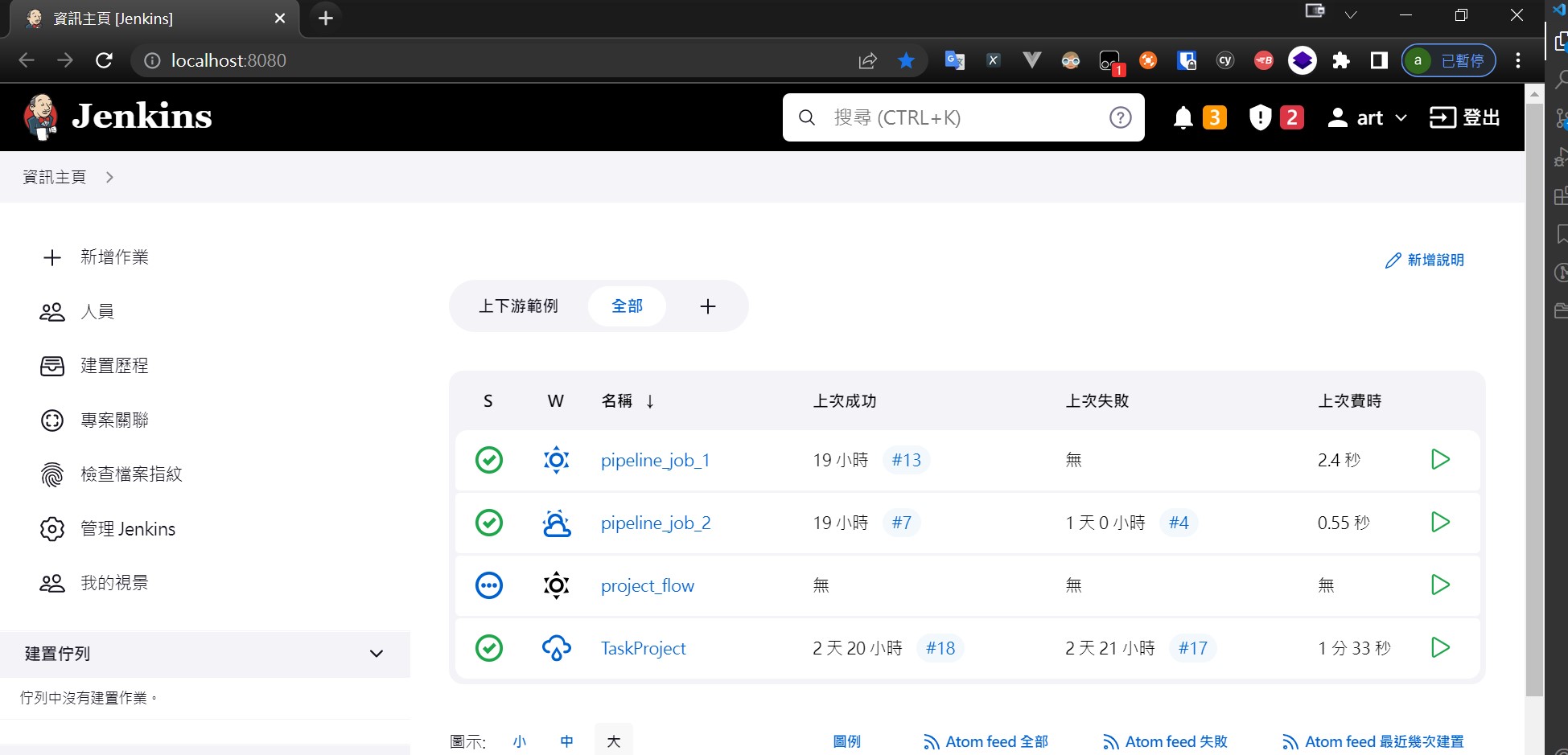Open the art user dropdown chevron
The height and width of the screenshot is (755, 1568).
pos(1401,118)
